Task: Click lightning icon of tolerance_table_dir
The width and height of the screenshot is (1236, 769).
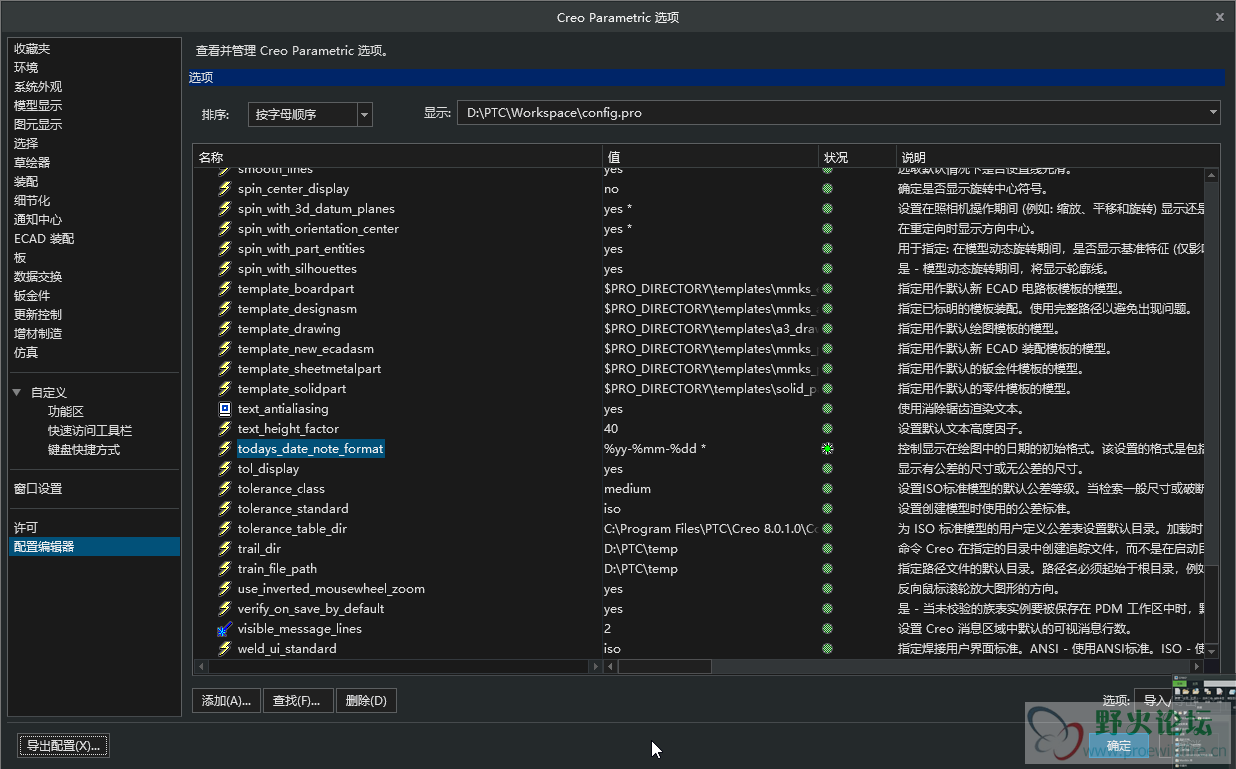Action: [225, 529]
